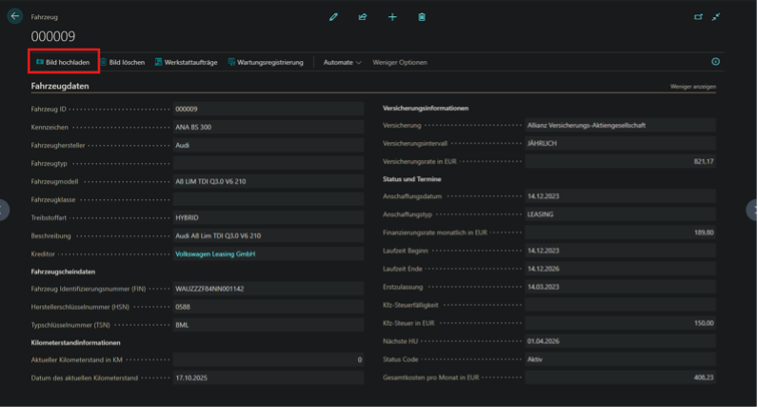Image resolution: width=758 pixels, height=408 pixels.
Task: Open Werkstattaufträge
Action: (187, 62)
